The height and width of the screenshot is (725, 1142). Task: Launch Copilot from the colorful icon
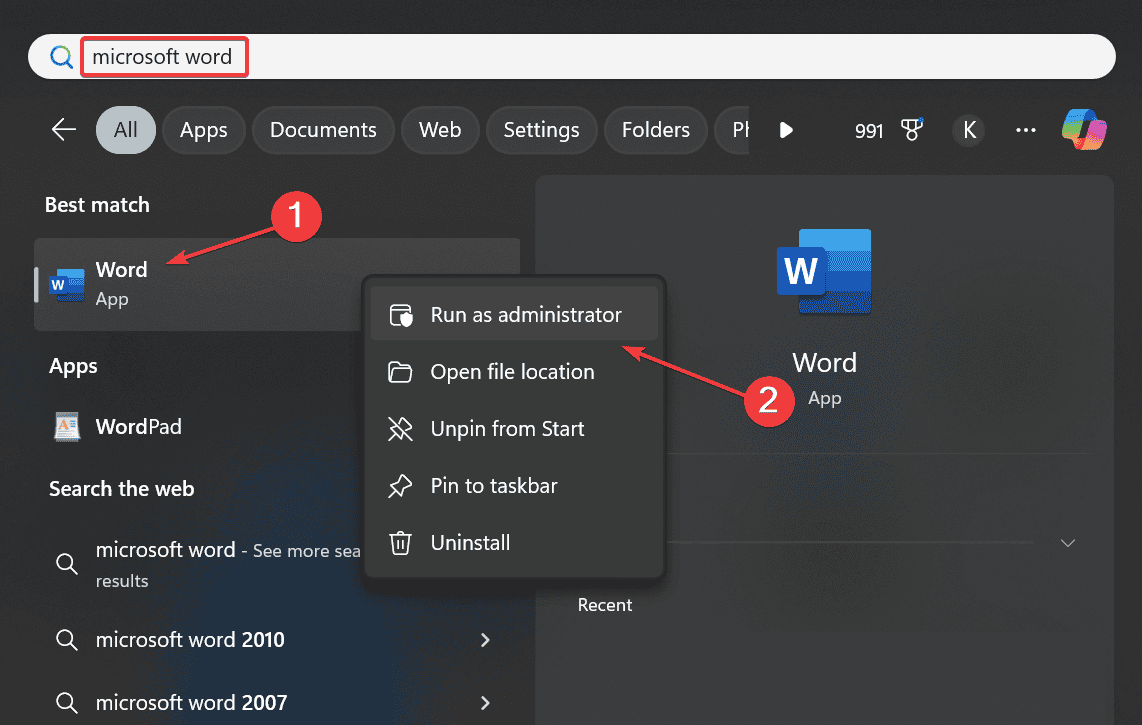1084,130
